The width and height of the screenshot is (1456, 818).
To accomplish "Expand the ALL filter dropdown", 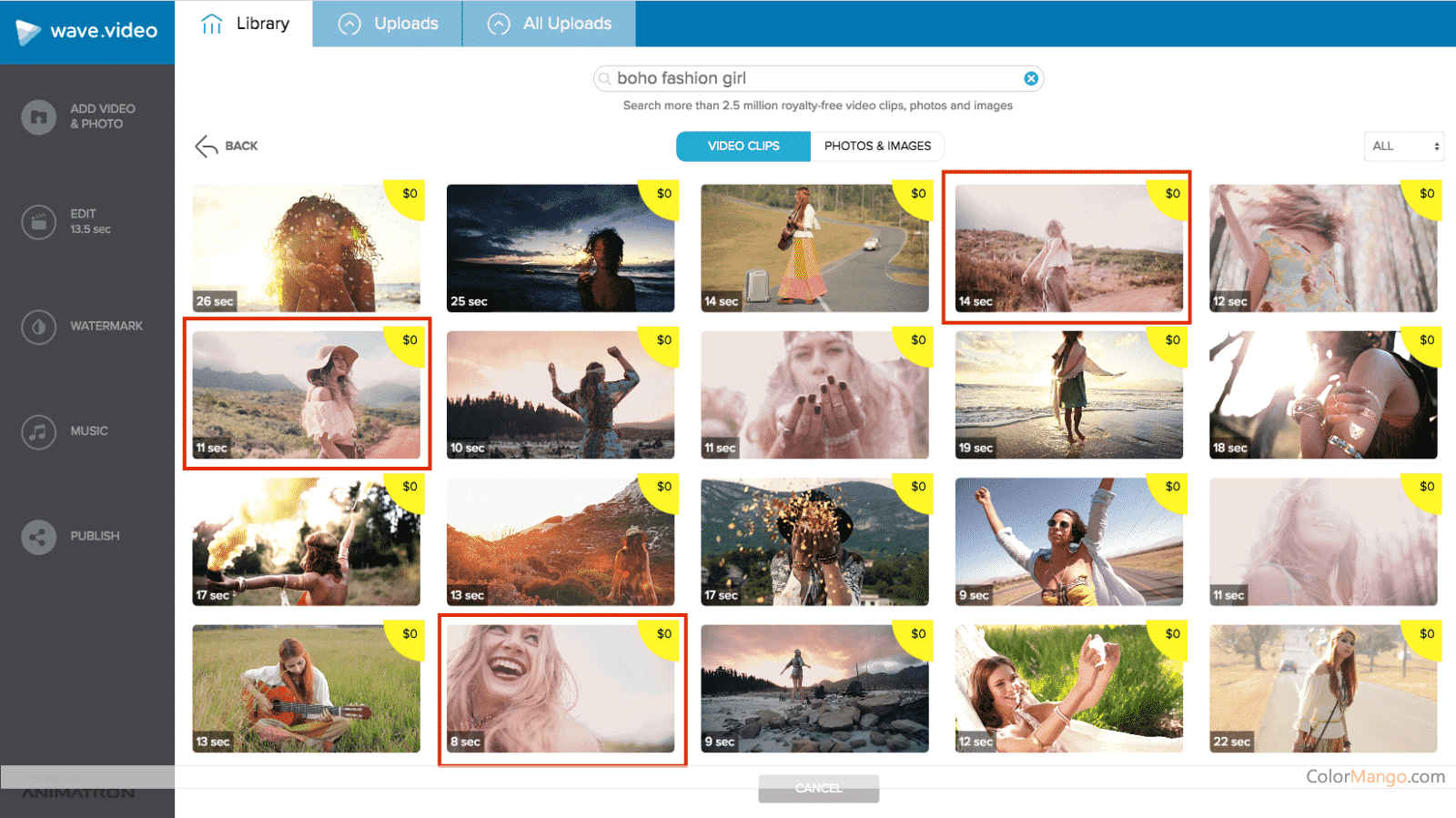I will (x=1403, y=146).
